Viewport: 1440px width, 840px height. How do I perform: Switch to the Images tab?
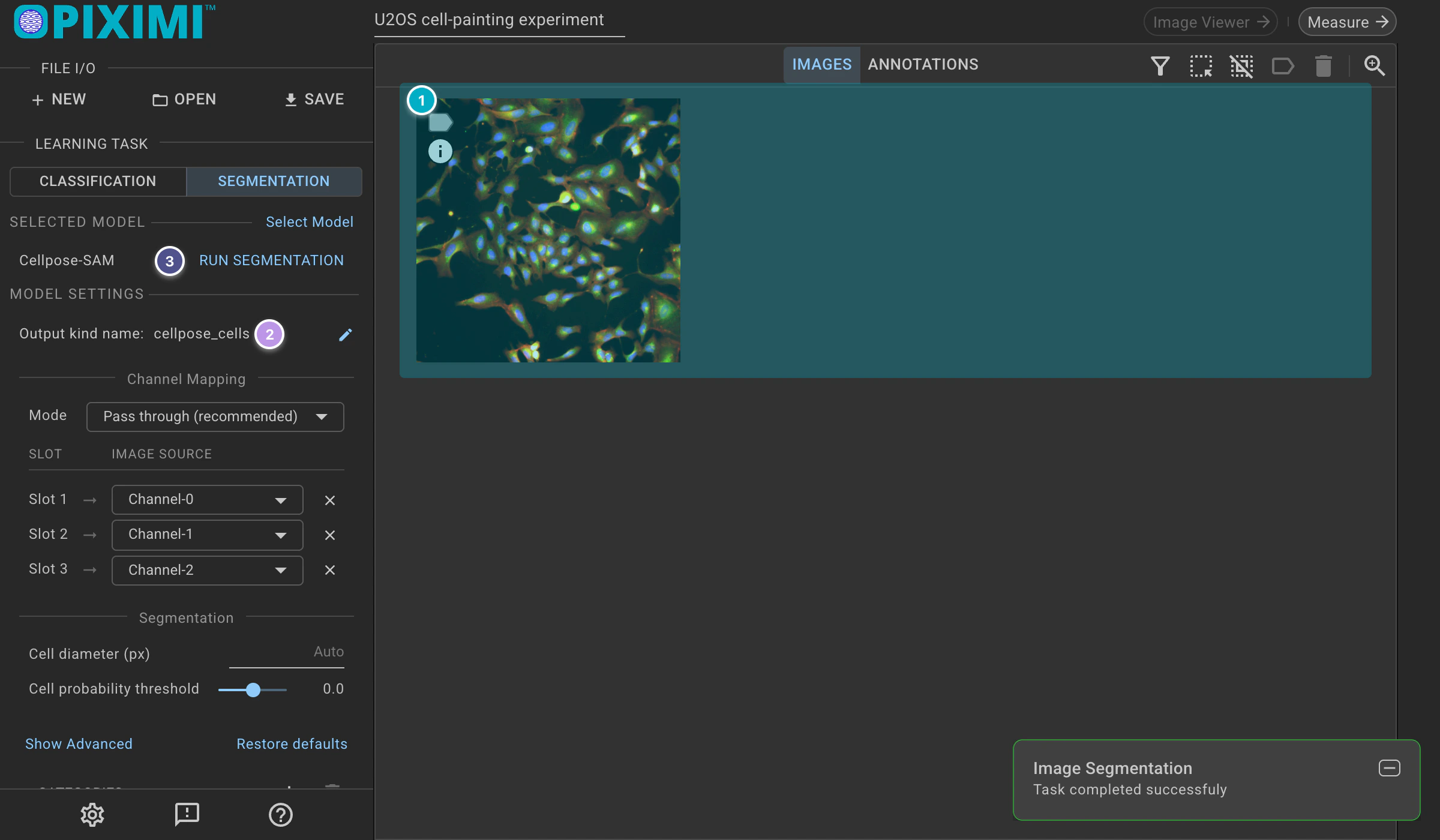822,64
